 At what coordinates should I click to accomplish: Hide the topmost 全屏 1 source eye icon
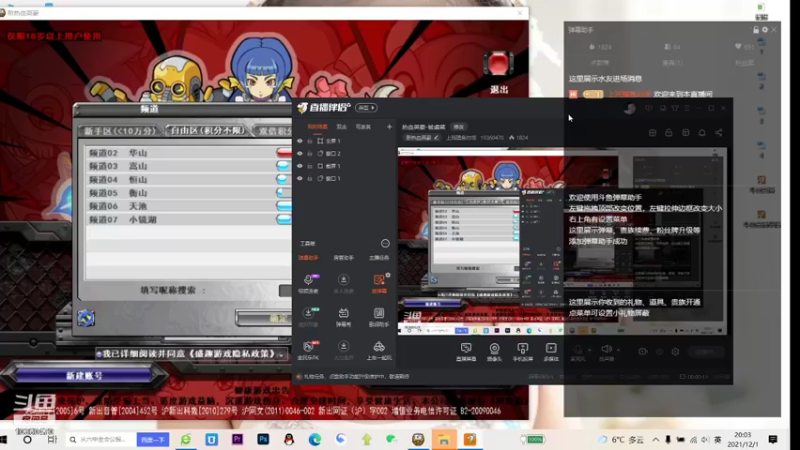coord(299,141)
